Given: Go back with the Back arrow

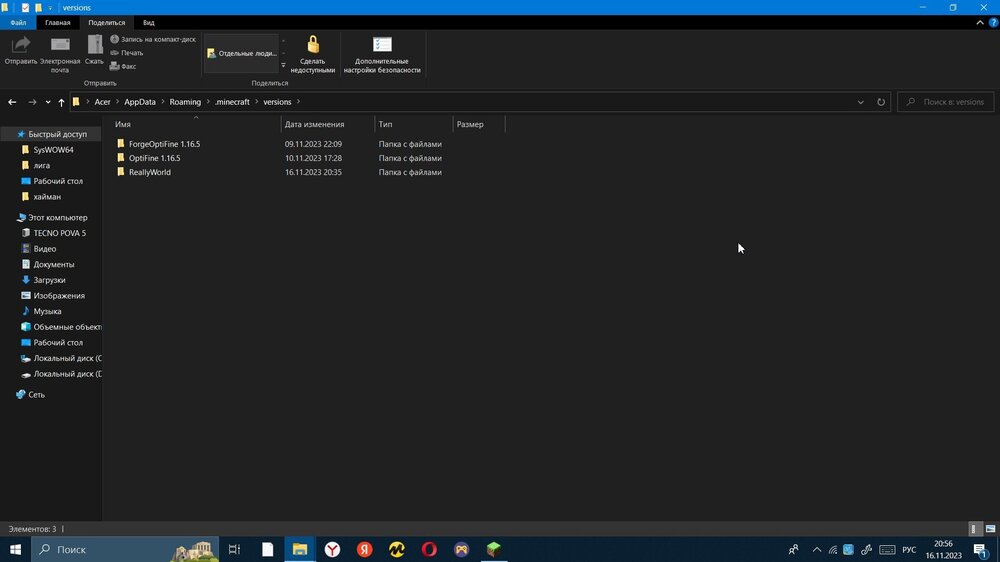Looking at the screenshot, I should (12, 102).
